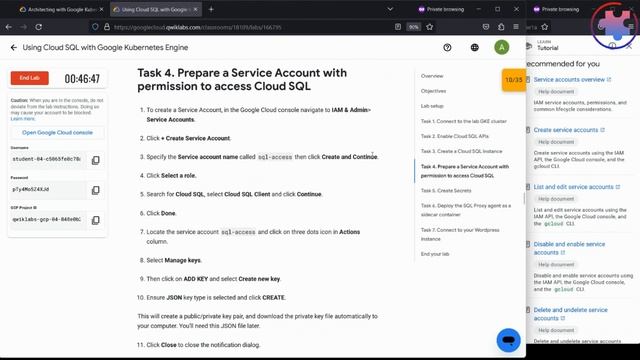This screenshot has height=360, width=640.
Task: Open the language globe icon
Action: 474,47
